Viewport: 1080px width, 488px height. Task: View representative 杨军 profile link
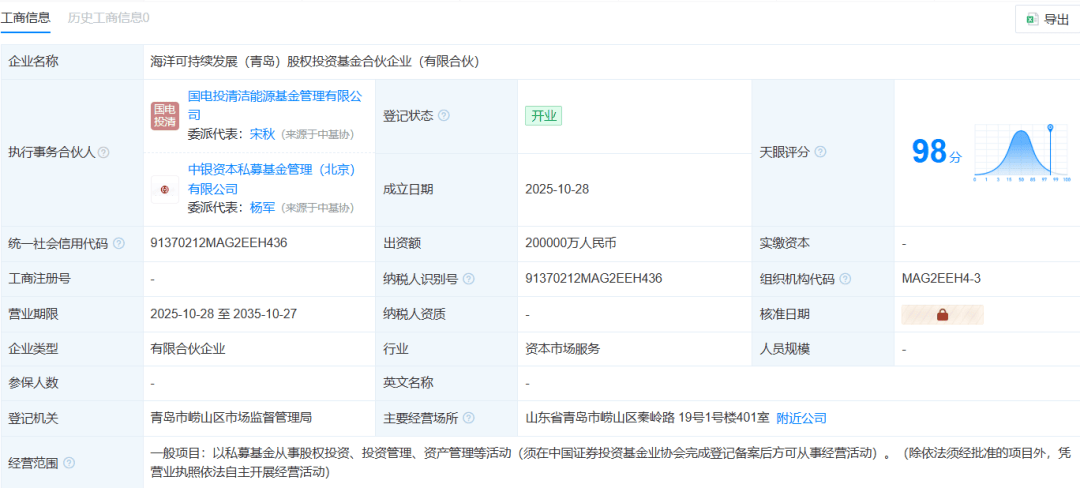coord(262,207)
